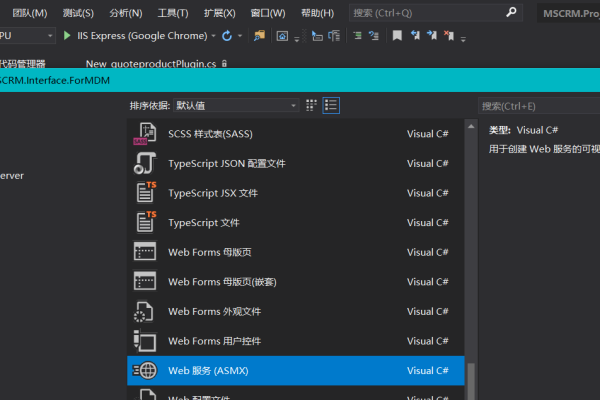Click the TypeScript JSX file icon
600x400 pixels.
click(146, 193)
